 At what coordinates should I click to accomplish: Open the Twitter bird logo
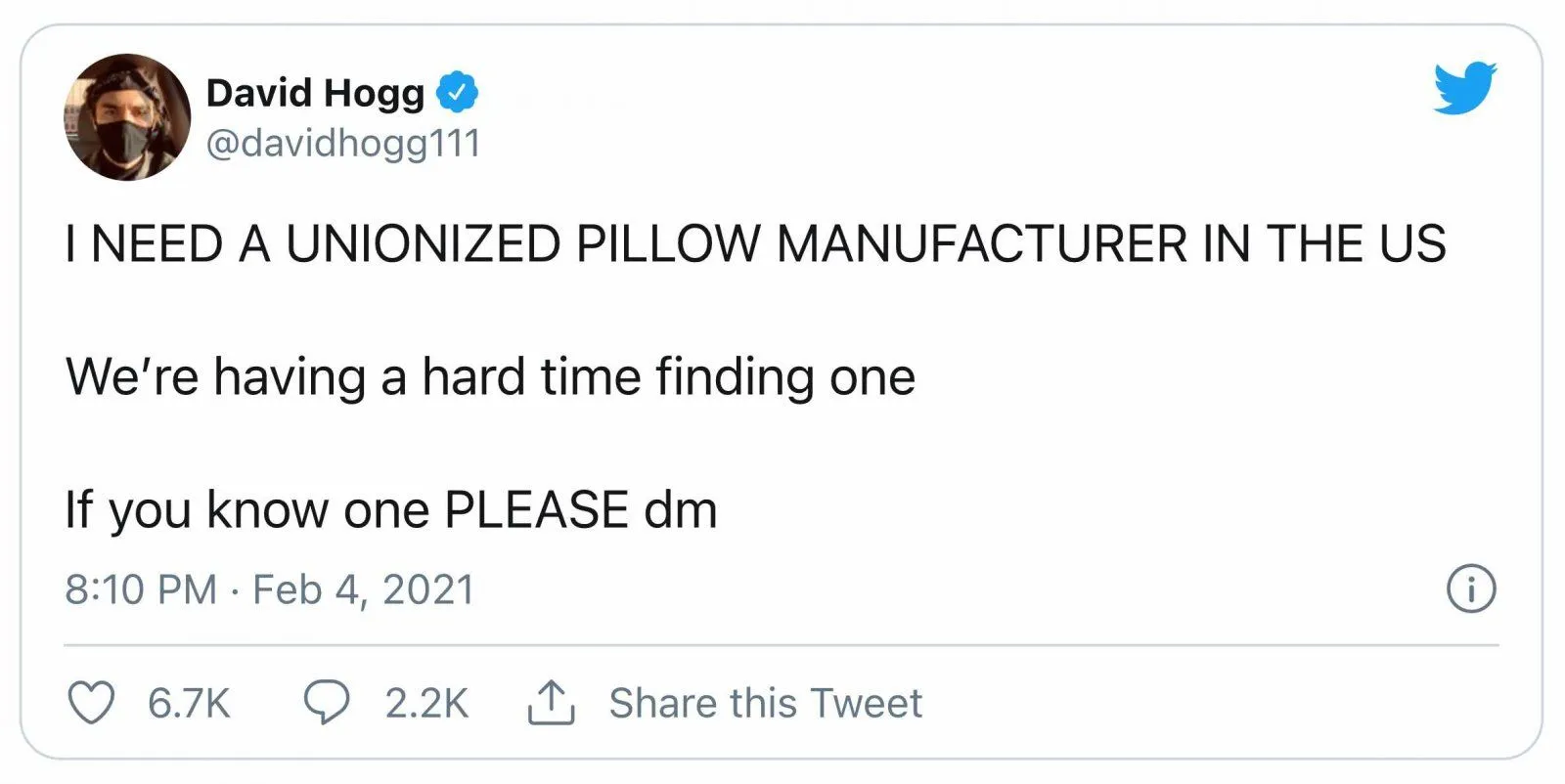click(1464, 88)
